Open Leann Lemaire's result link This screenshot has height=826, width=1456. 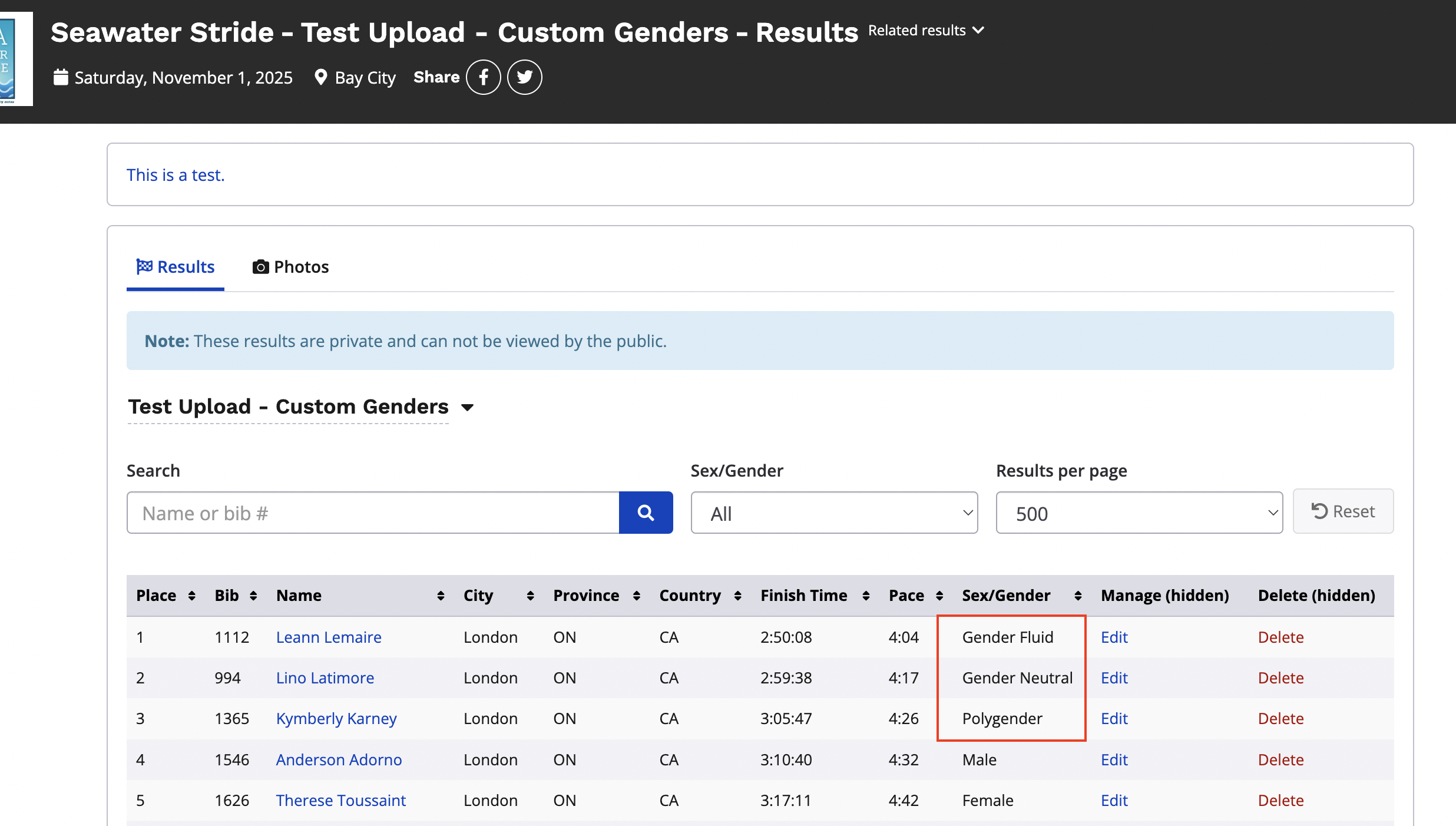tap(329, 637)
